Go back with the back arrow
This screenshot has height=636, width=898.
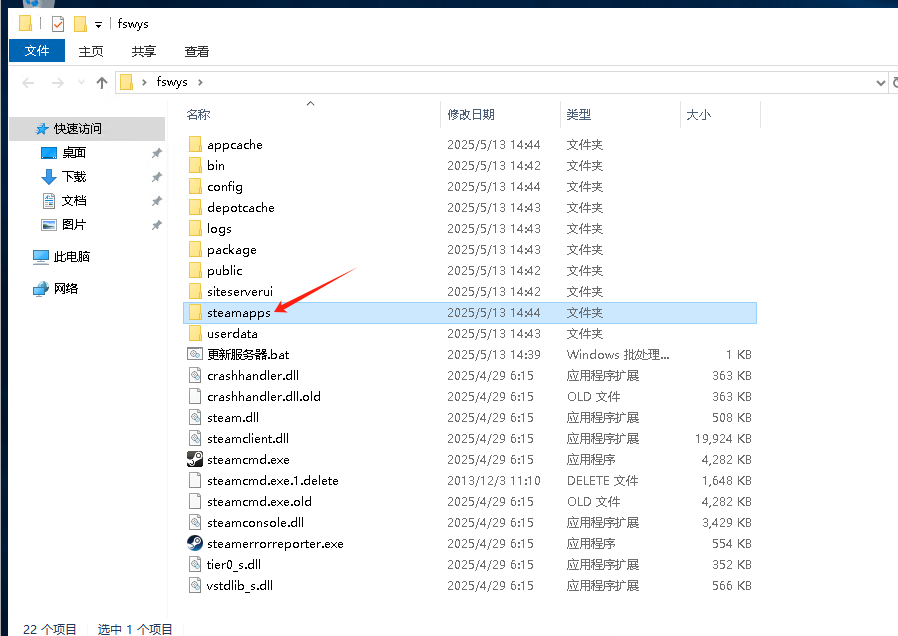(x=28, y=83)
